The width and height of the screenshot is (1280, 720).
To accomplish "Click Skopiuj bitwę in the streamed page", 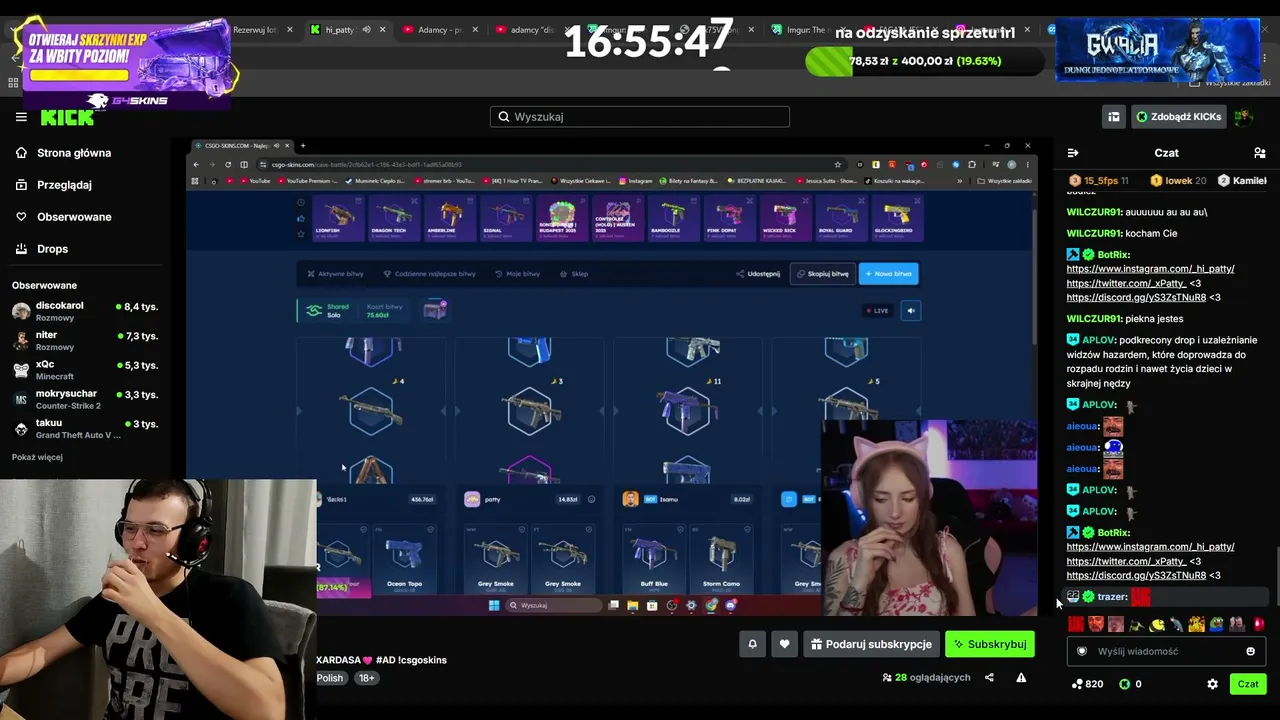I will coord(822,273).
